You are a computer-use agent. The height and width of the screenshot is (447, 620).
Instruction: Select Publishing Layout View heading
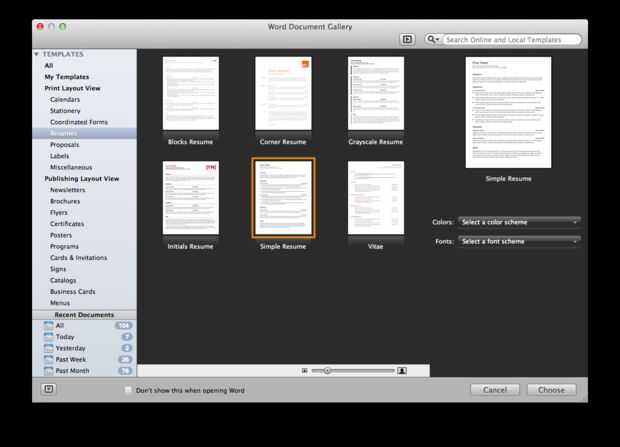point(82,179)
